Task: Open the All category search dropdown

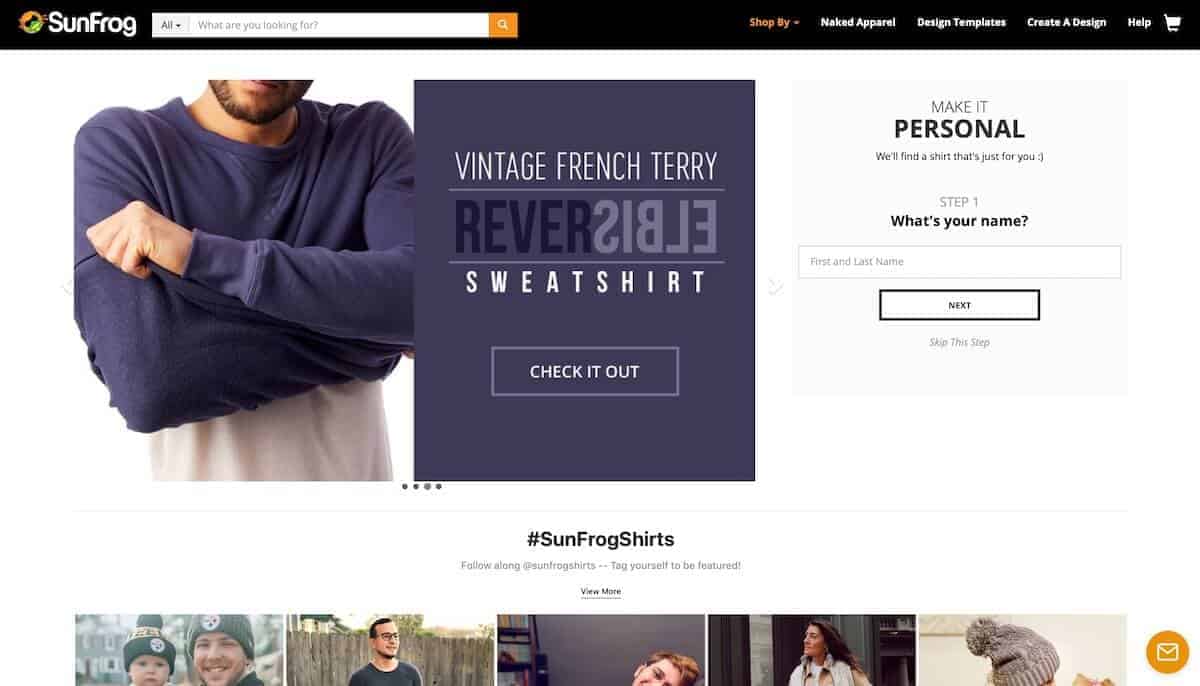Action: (171, 25)
